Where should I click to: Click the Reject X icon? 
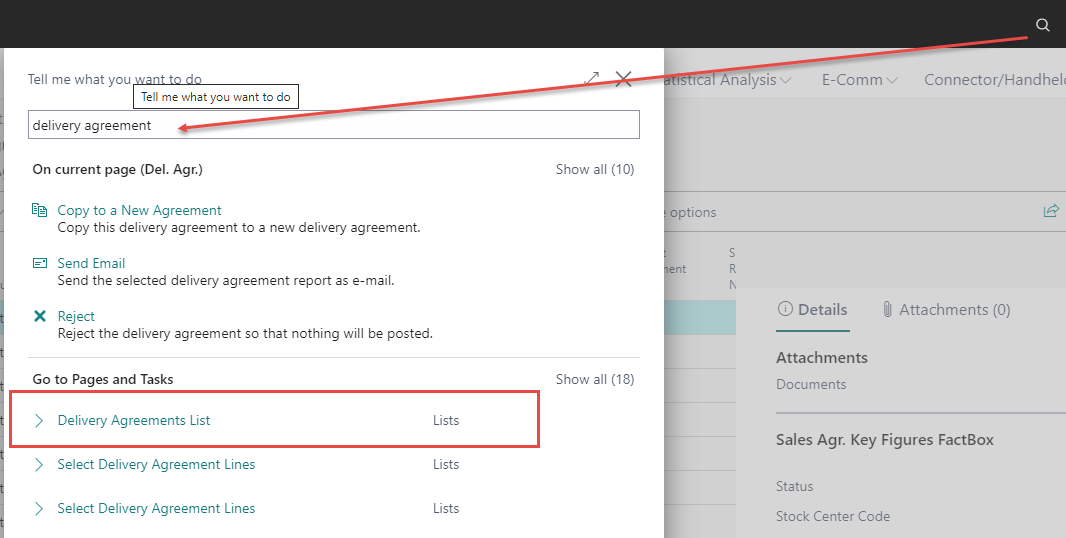click(40, 316)
